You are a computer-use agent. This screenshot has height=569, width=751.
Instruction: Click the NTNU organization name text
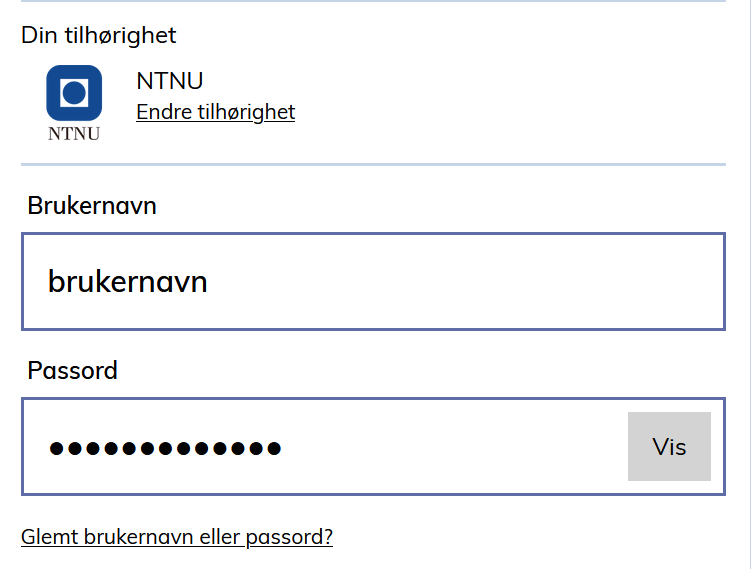[170, 81]
